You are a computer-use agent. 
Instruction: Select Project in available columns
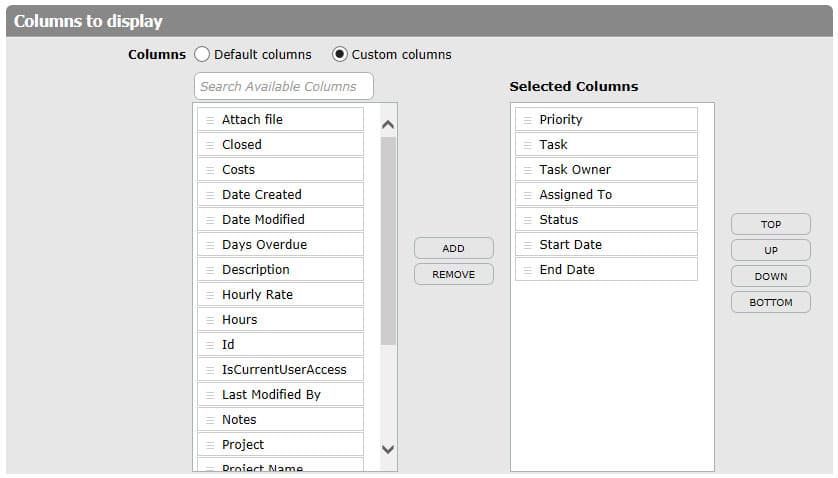[281, 445]
